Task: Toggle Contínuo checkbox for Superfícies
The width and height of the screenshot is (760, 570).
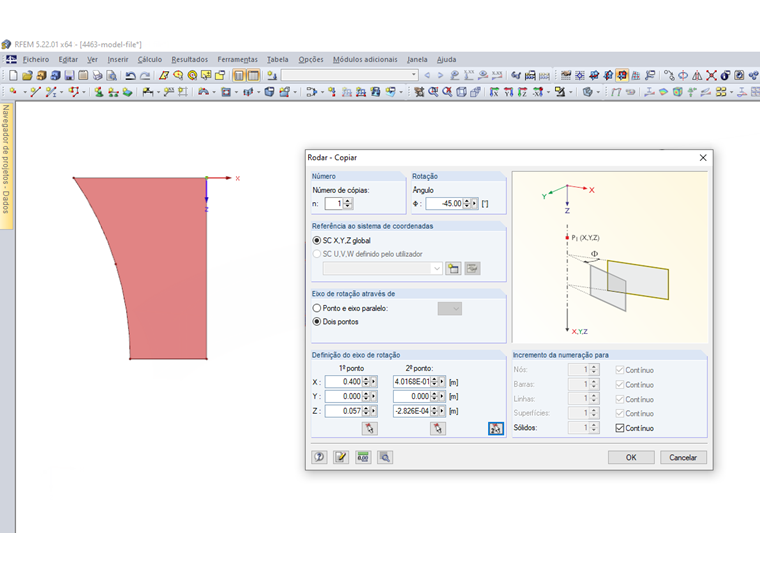Action: [619, 413]
